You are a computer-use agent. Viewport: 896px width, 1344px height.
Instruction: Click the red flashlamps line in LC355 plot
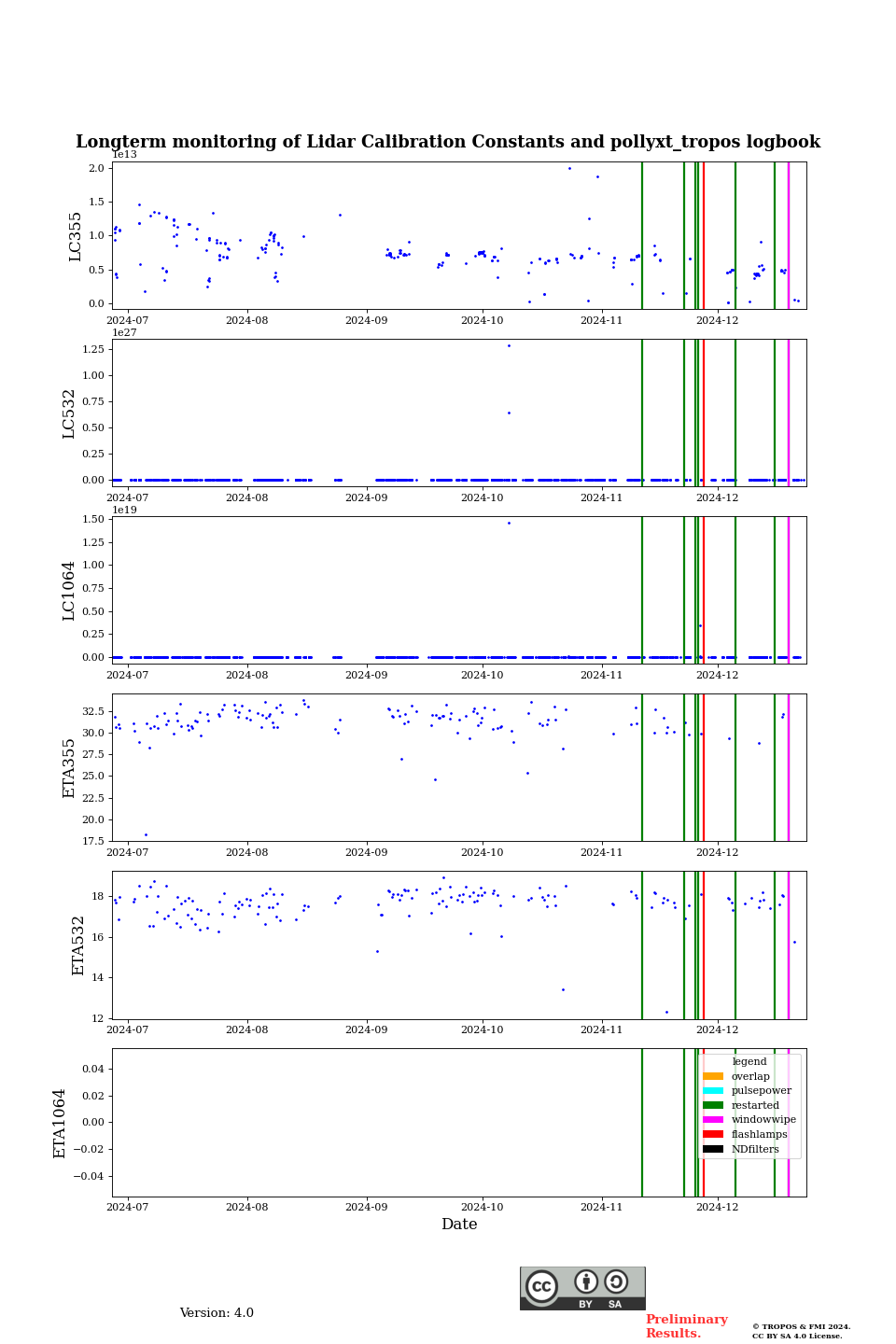[x=704, y=235]
